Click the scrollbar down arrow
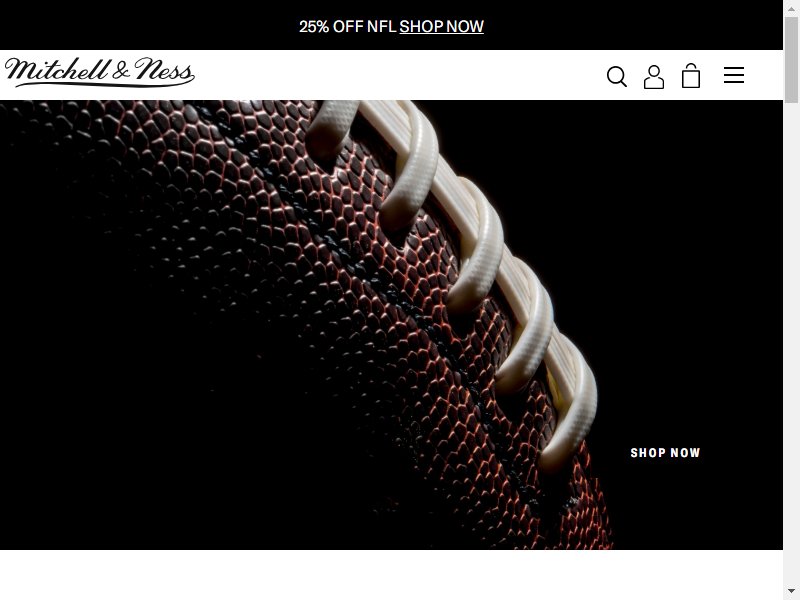The height and width of the screenshot is (600, 800). (791, 592)
